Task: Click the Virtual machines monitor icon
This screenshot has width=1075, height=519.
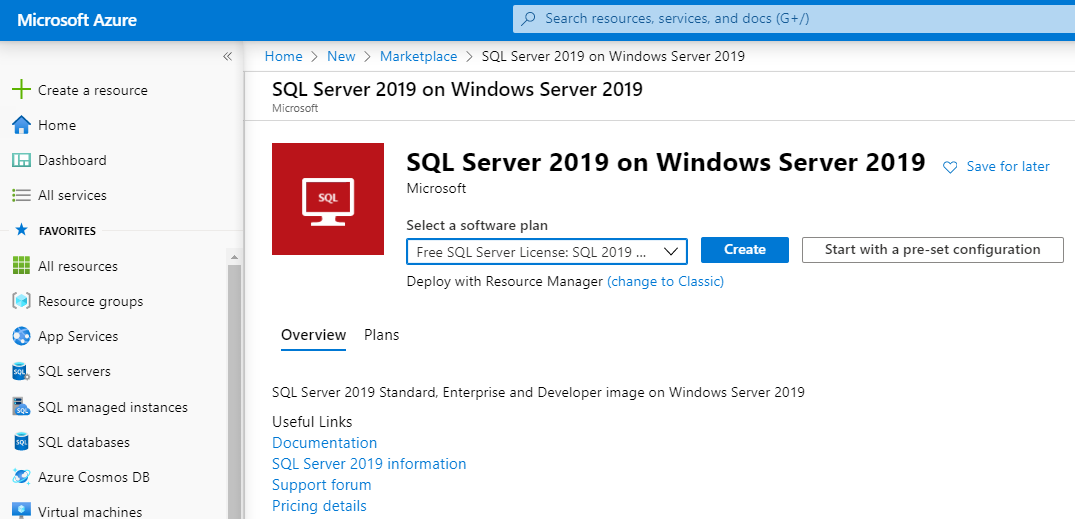Action: point(22,511)
